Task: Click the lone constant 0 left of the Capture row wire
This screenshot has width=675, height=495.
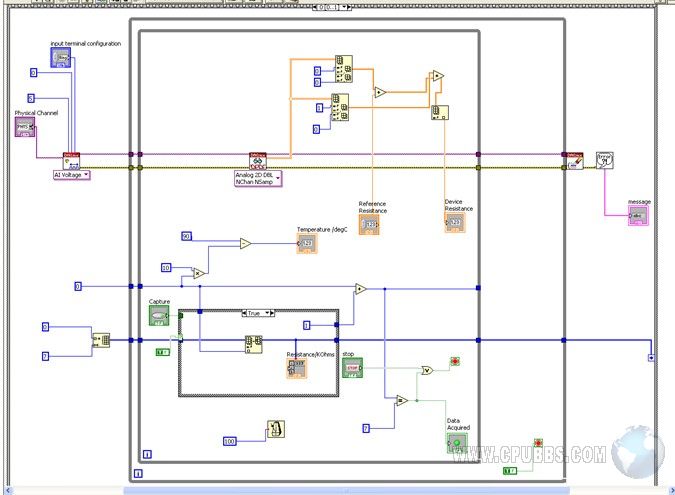Action: (x=78, y=286)
